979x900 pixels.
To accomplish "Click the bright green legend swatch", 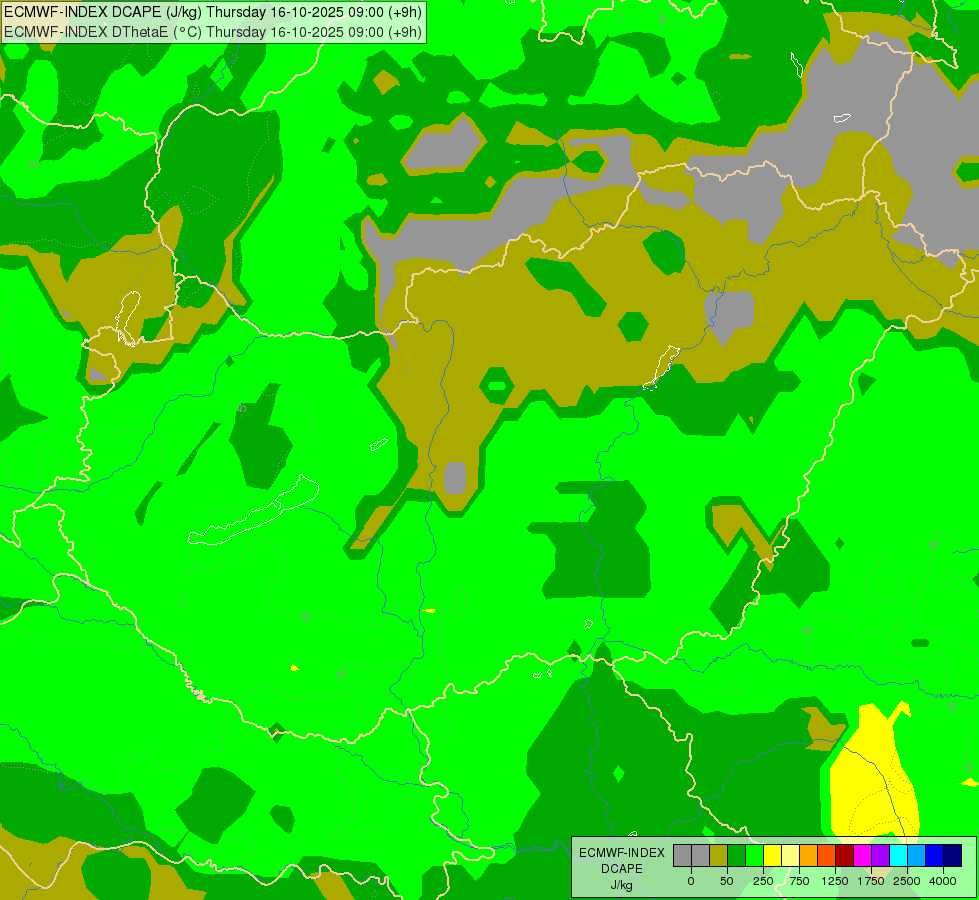I will (x=754, y=856).
